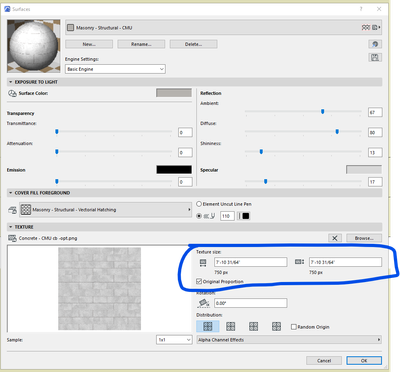Collapse the COVER FILL FOREGROUND section
This screenshot has width=400, height=372.
click(10, 193)
